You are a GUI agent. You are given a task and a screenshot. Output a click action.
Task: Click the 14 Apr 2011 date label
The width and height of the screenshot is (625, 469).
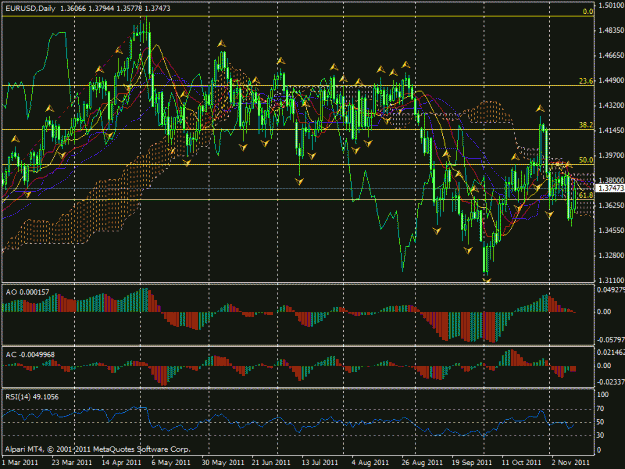[x=122, y=462]
